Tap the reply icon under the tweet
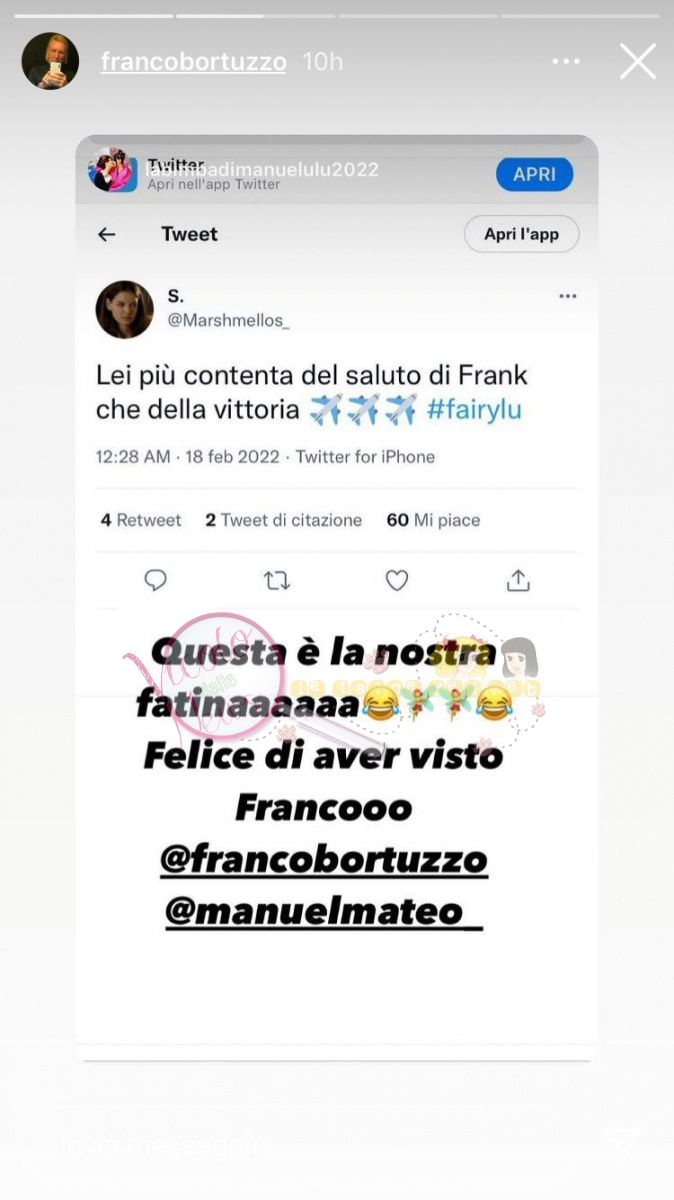674x1200 pixels. 155,580
